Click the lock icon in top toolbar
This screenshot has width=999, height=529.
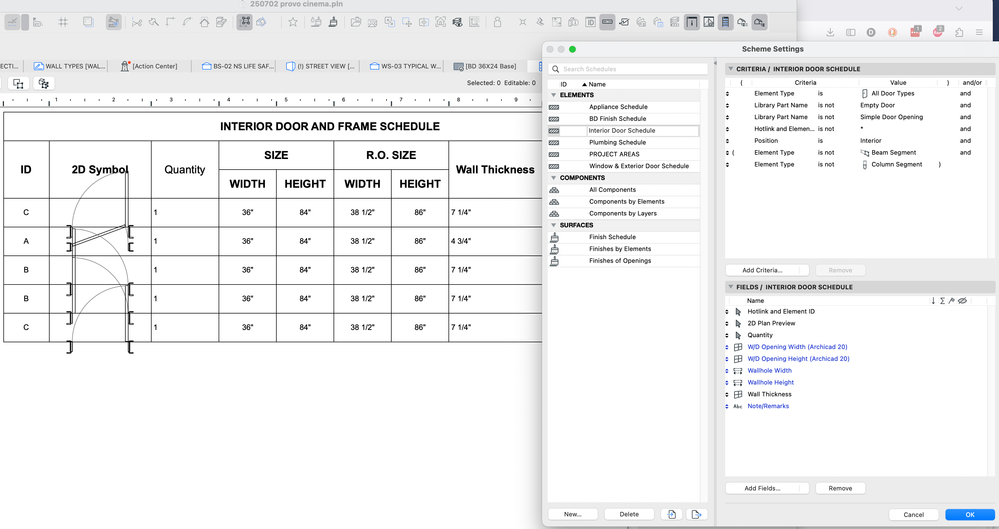pos(497,22)
